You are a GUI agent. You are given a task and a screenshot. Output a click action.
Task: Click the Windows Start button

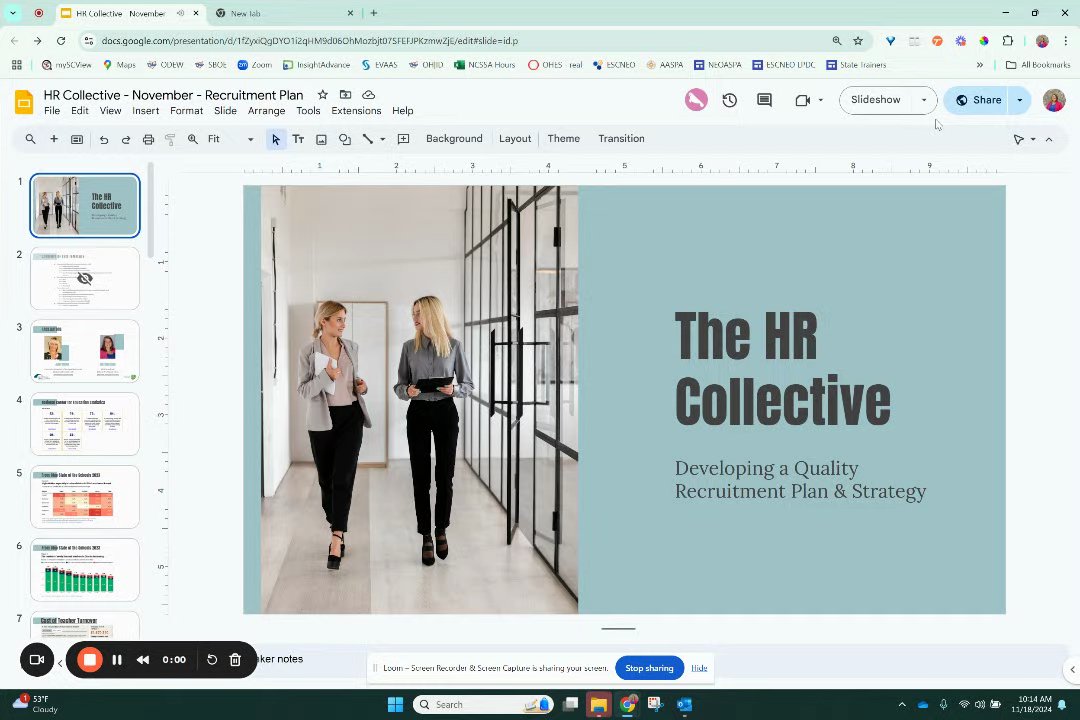click(x=395, y=704)
